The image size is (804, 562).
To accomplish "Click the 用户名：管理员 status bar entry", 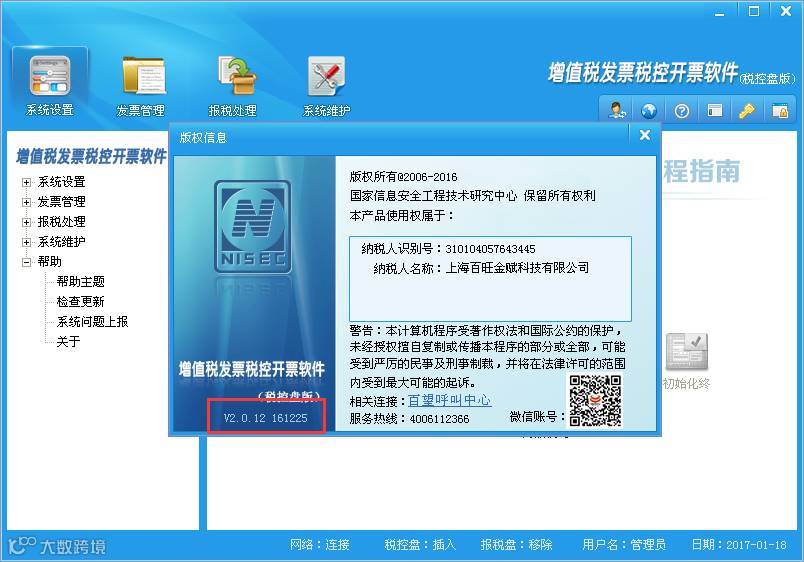I will pyautogui.click(x=624, y=545).
